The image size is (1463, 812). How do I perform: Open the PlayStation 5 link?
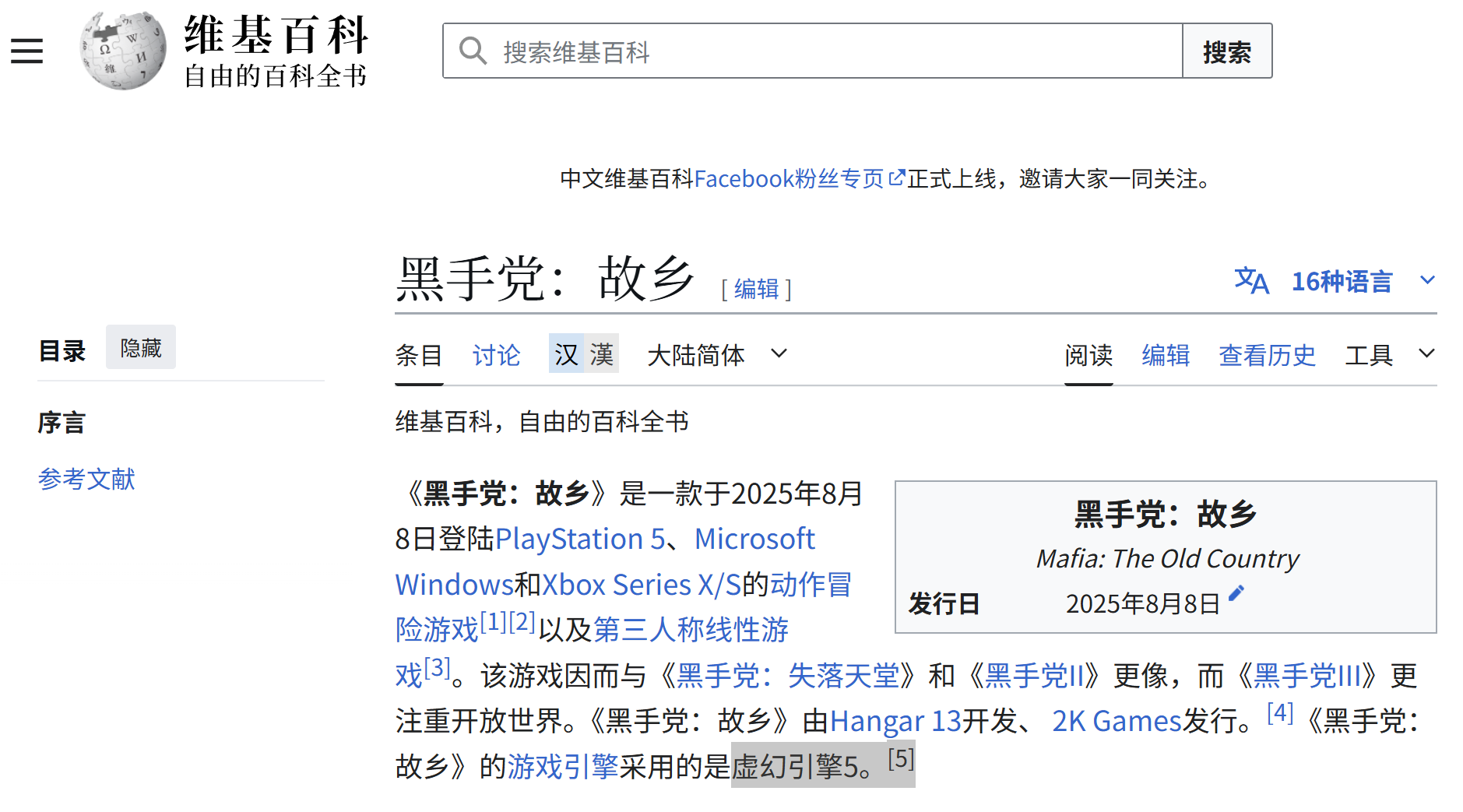point(580,539)
